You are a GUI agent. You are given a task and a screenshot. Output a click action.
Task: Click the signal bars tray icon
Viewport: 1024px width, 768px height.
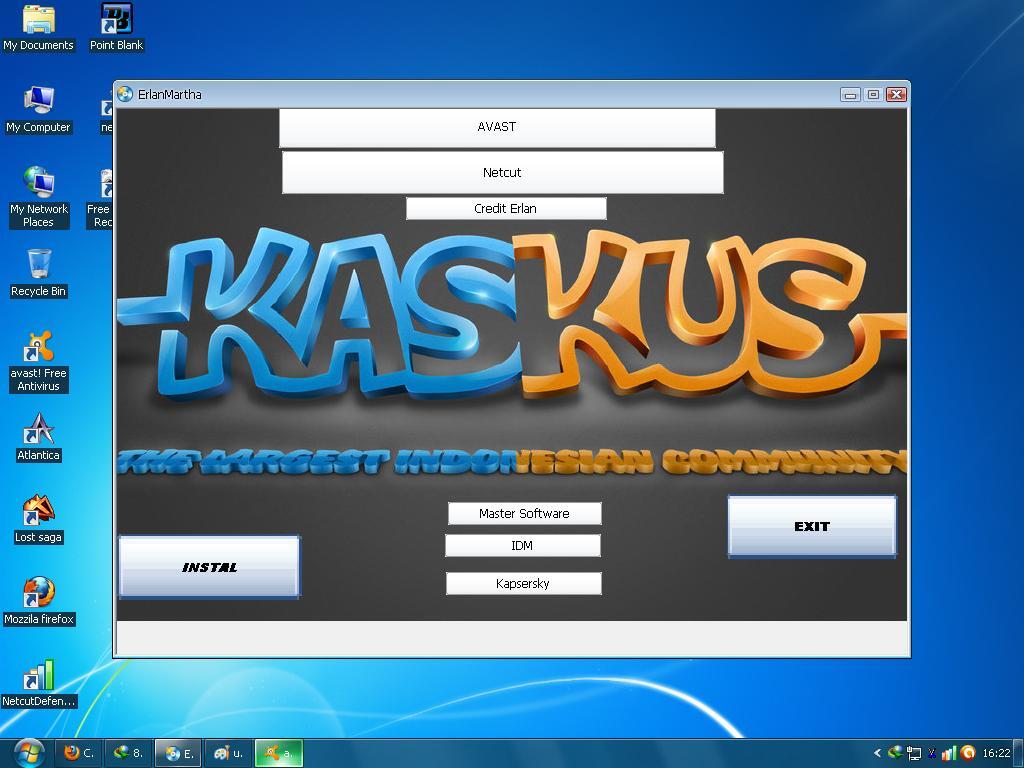click(949, 753)
